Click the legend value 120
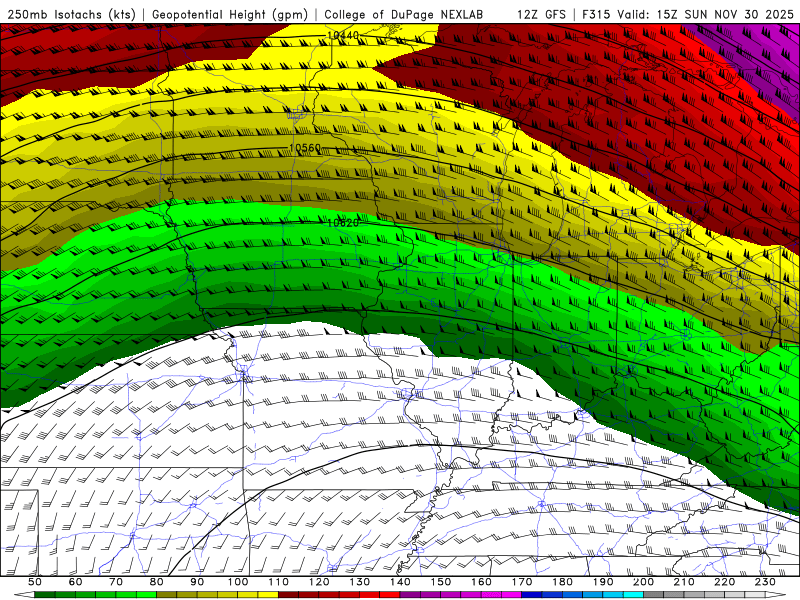The width and height of the screenshot is (800, 600). click(x=319, y=582)
